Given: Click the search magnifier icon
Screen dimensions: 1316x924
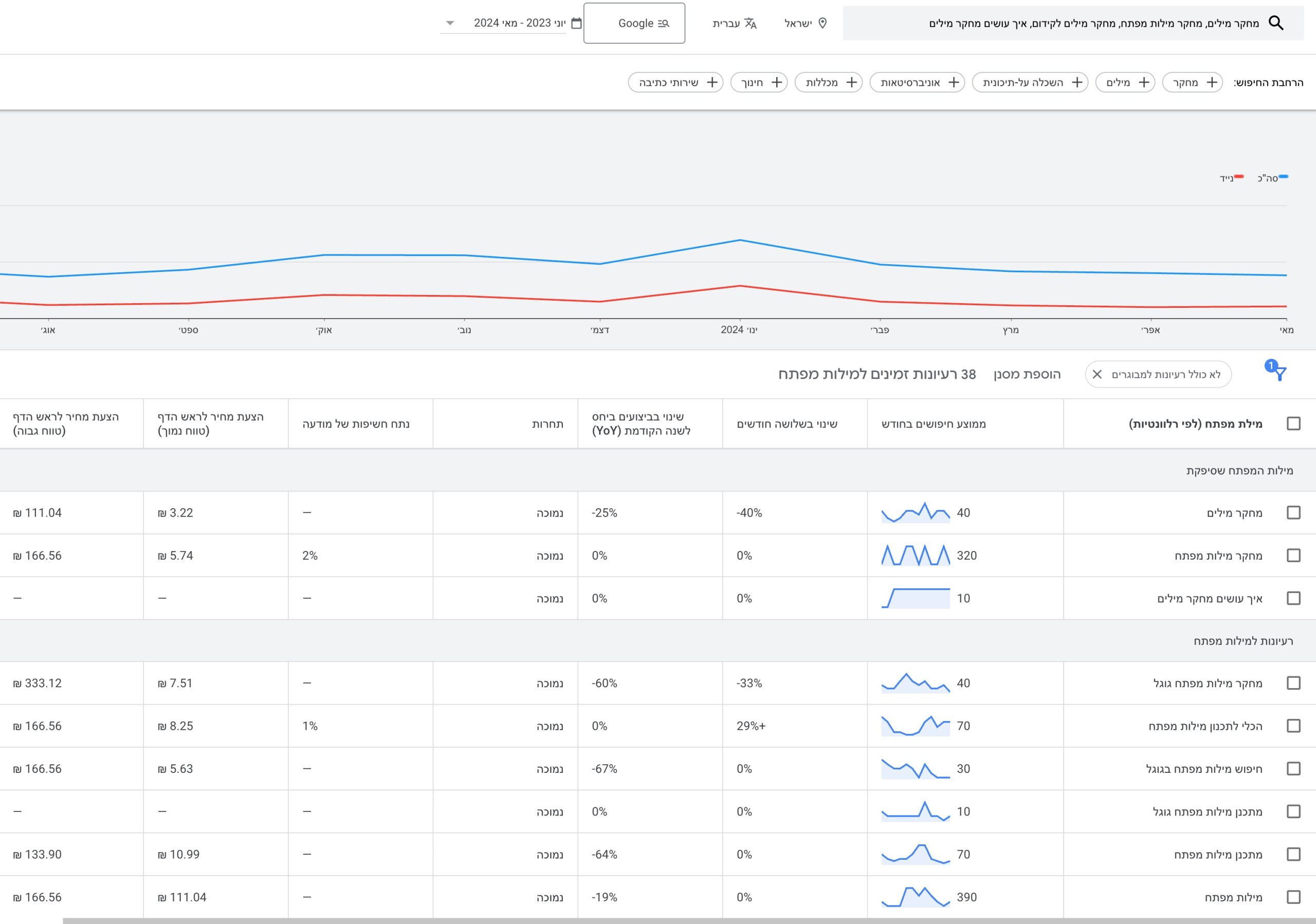Looking at the screenshot, I should 1275,23.
